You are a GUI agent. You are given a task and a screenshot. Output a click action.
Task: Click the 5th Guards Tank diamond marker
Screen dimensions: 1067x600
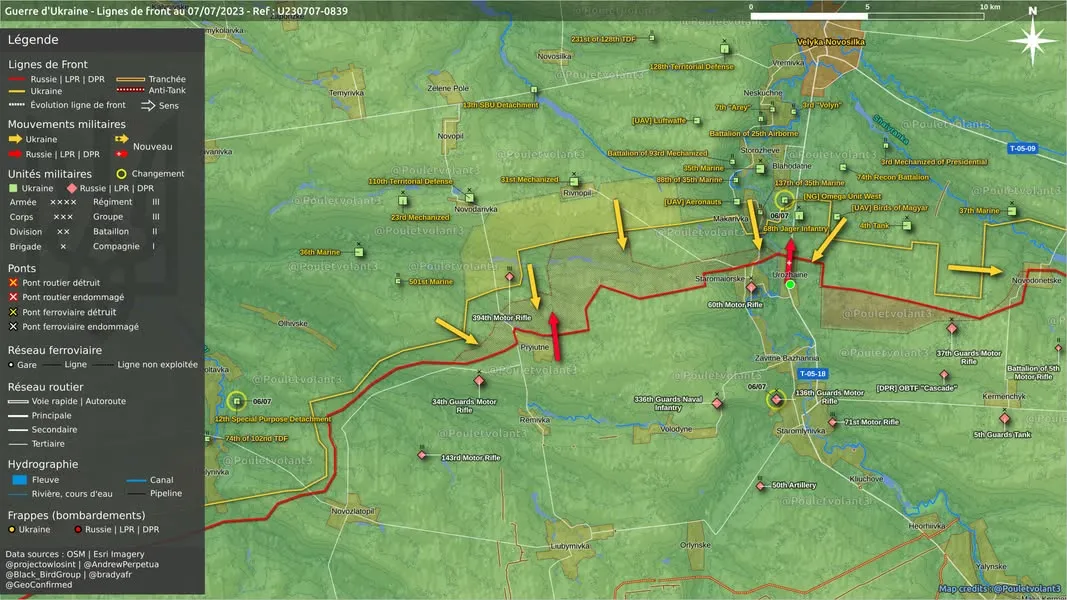tap(1004, 418)
